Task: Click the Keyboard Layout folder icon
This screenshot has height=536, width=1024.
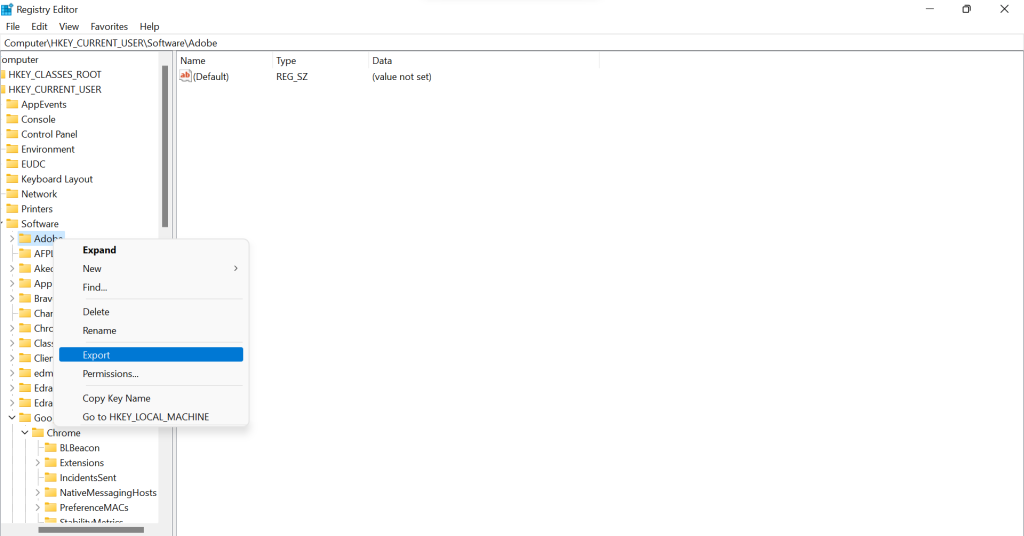Action: click(x=12, y=179)
